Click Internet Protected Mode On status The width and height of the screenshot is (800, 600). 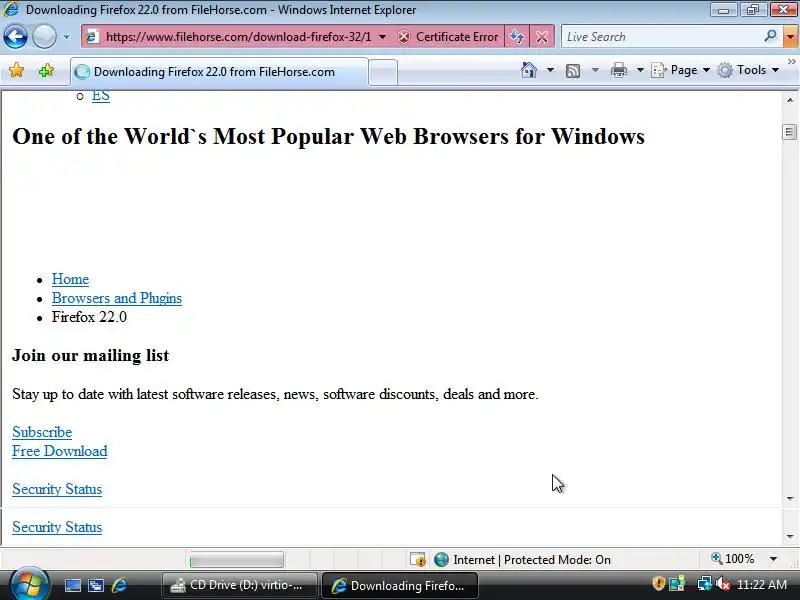[522, 560]
